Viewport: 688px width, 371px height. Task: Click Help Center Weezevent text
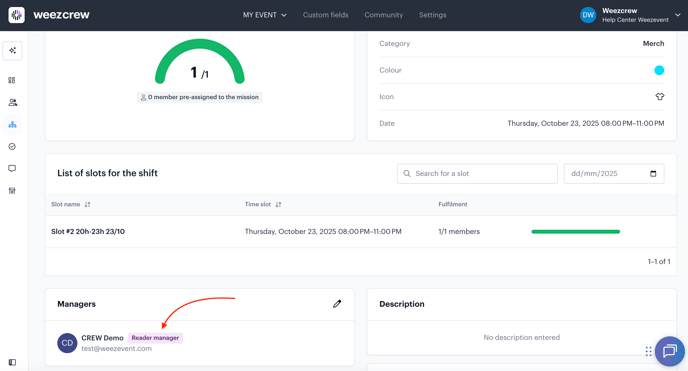(635, 20)
